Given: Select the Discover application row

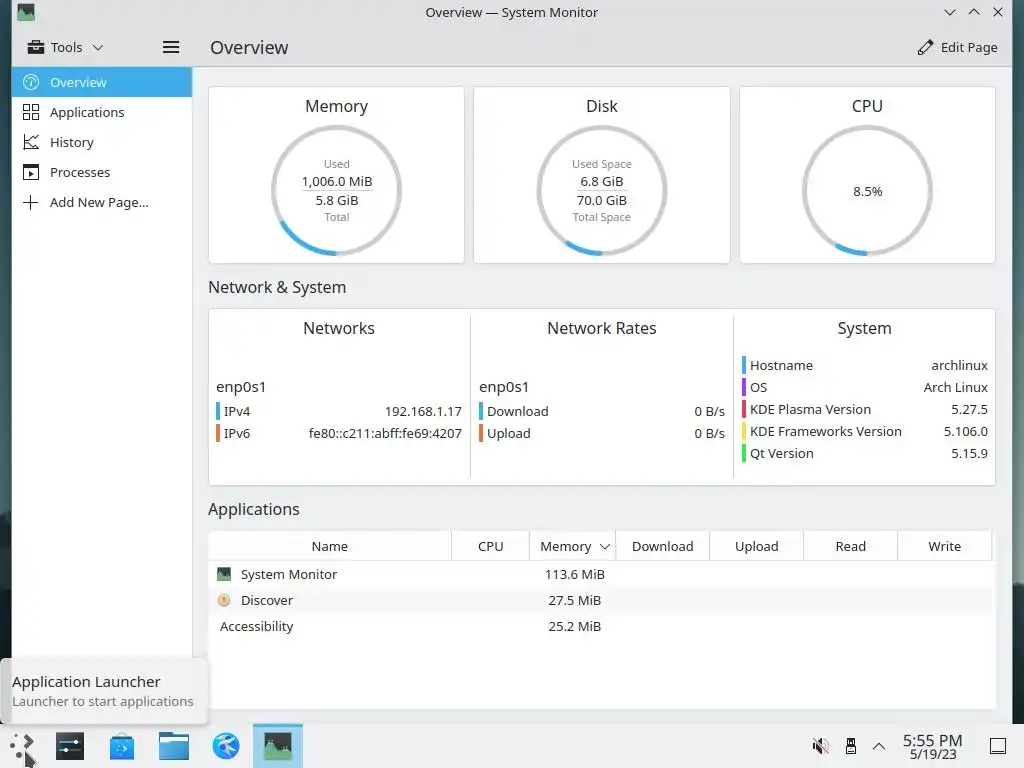Looking at the screenshot, I should pyautogui.click(x=601, y=600).
